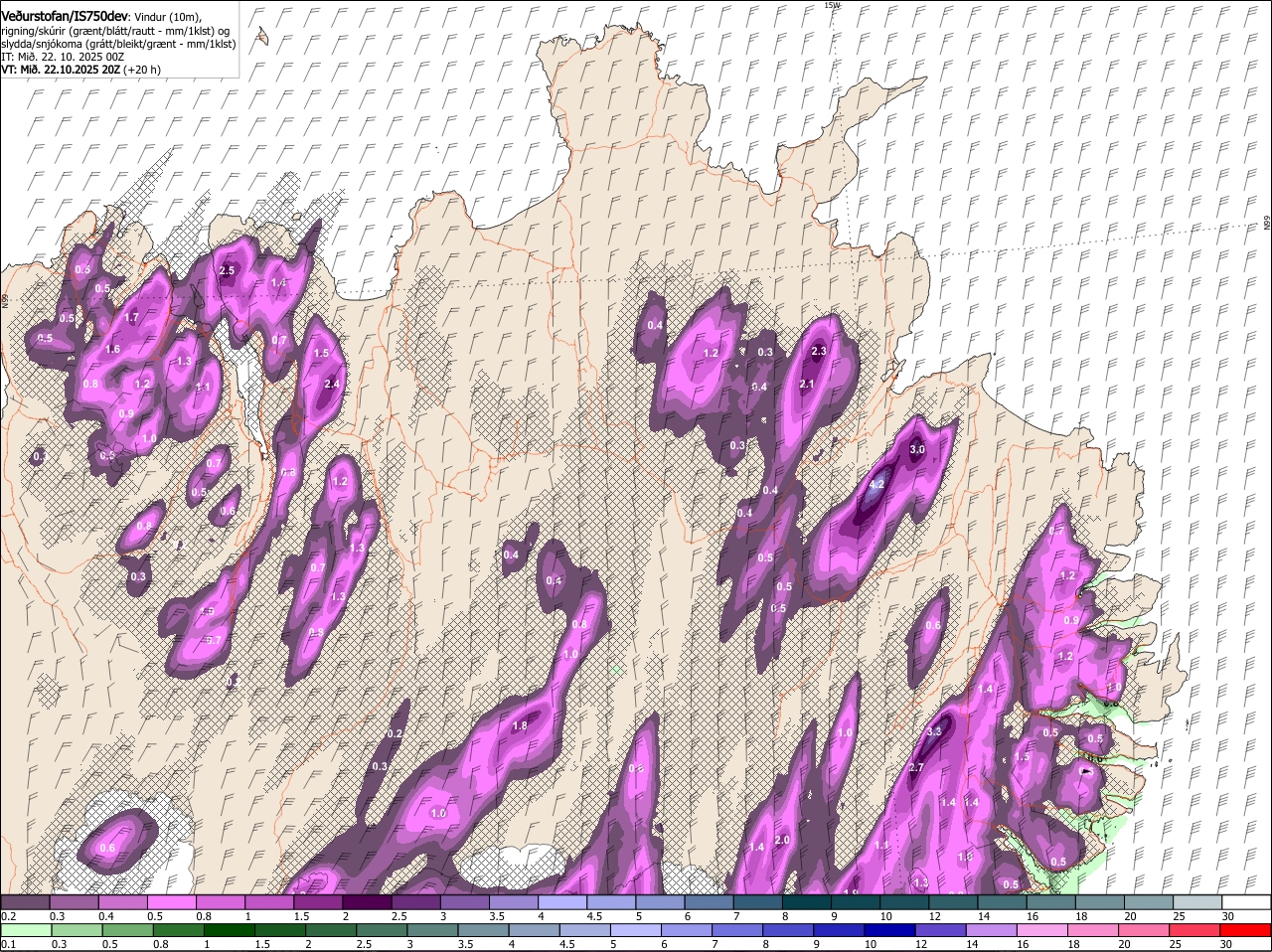
Task: Click the 2.1 precipitation value on the map
Action: [x=807, y=385]
